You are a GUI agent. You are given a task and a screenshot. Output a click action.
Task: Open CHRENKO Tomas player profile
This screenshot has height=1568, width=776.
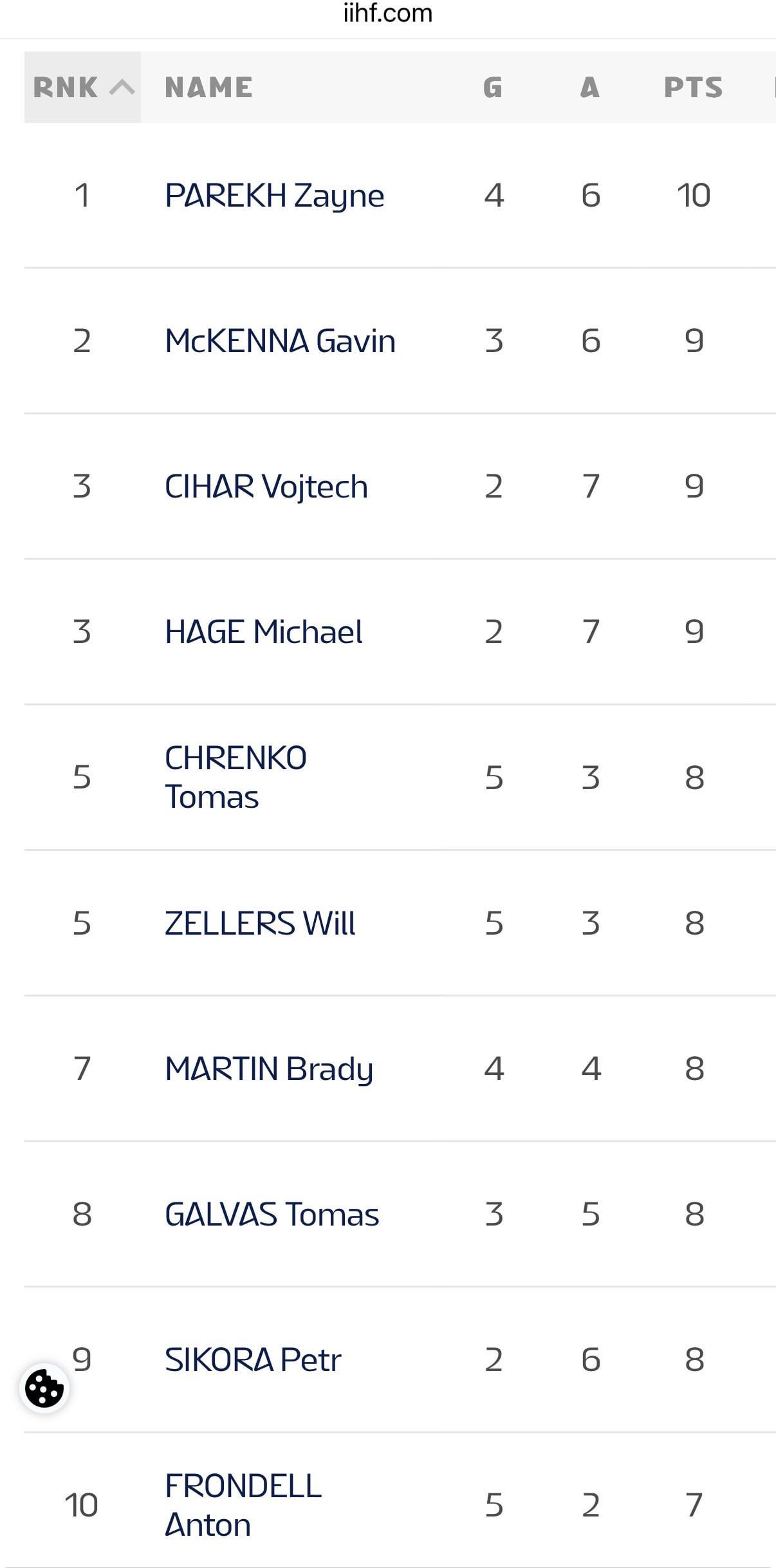pyautogui.click(x=236, y=777)
